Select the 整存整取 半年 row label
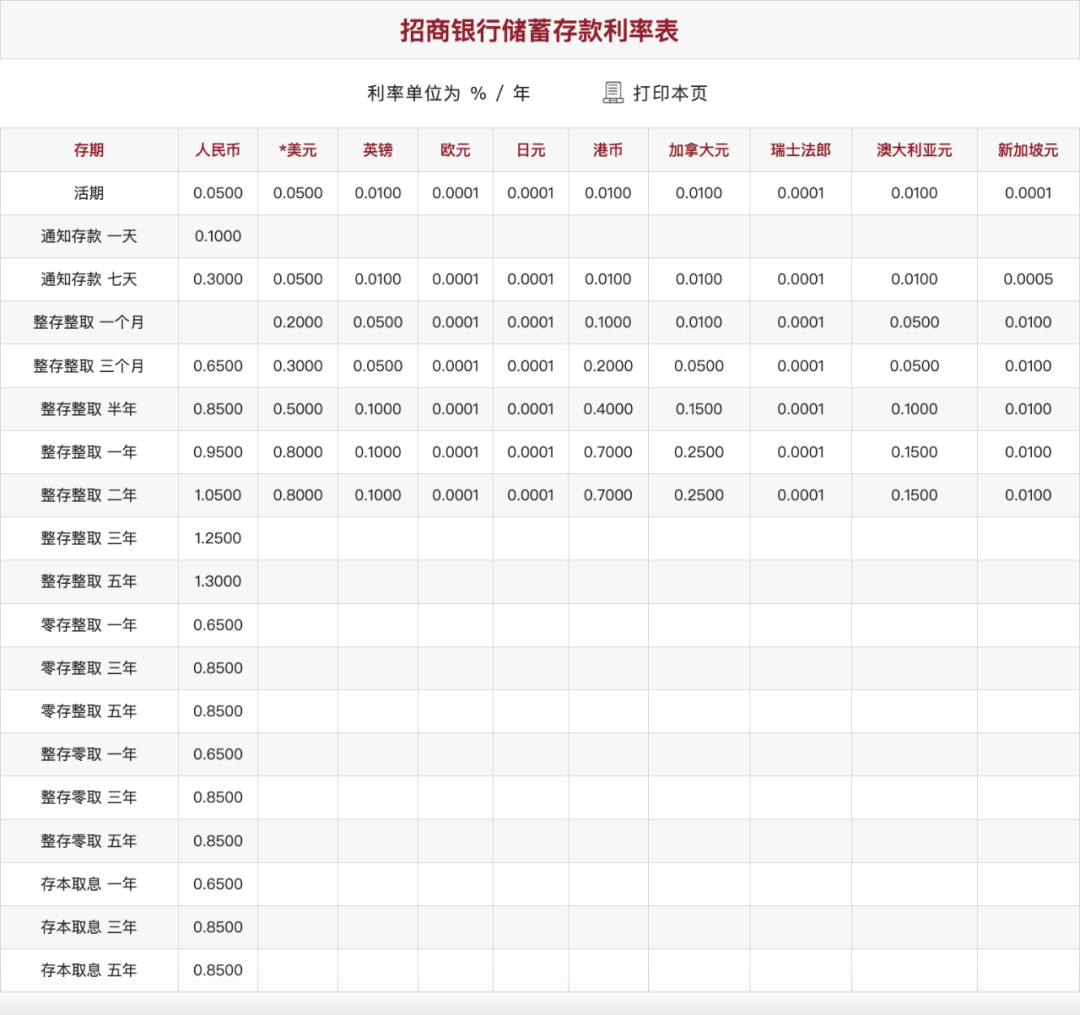 [x=89, y=409]
